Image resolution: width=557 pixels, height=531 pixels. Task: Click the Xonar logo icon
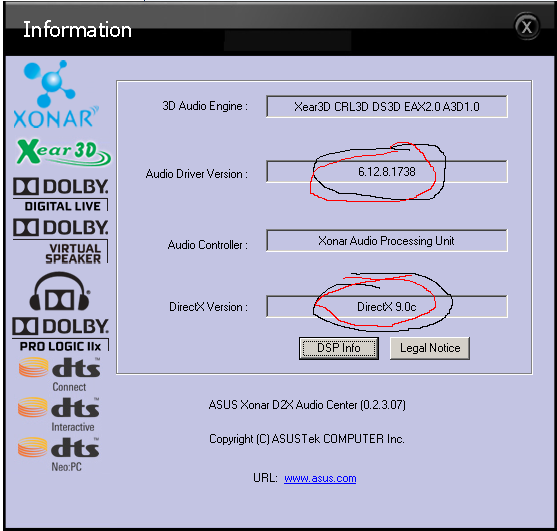[x=56, y=94]
